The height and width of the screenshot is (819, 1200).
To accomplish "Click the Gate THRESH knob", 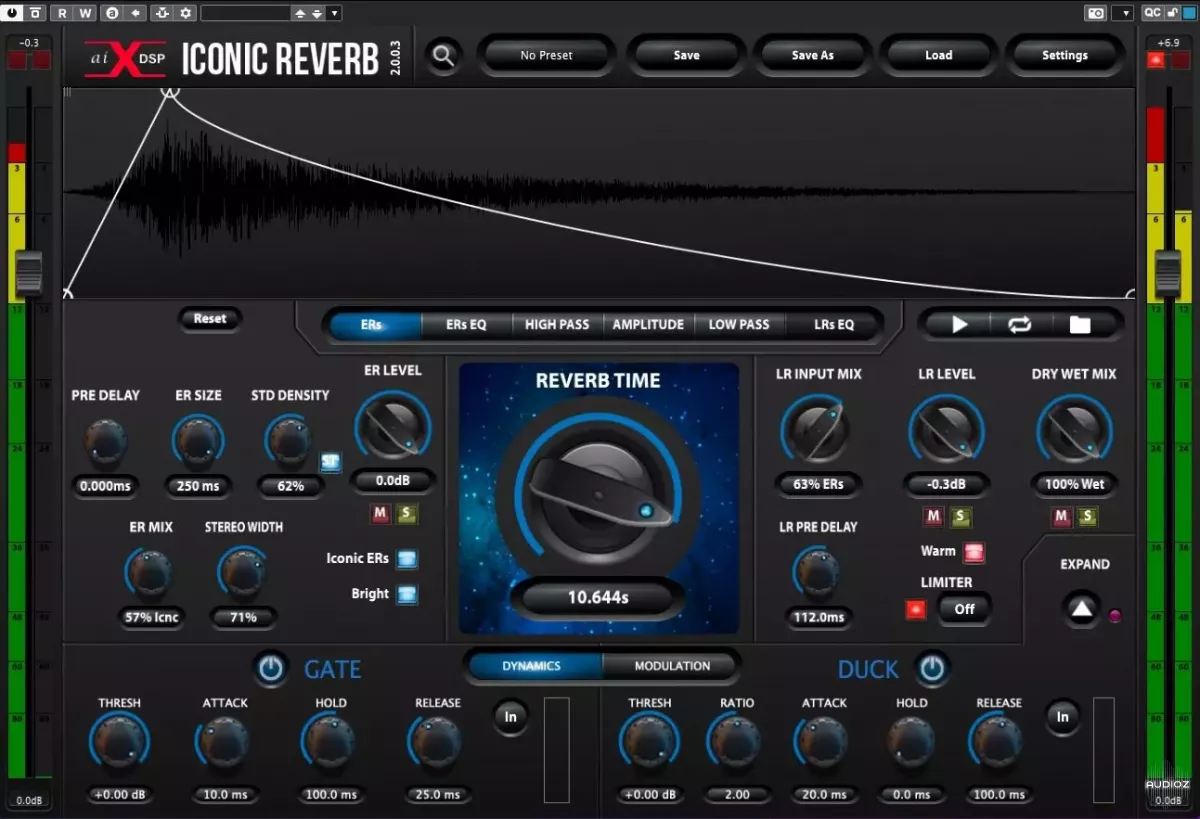I will click(x=119, y=743).
